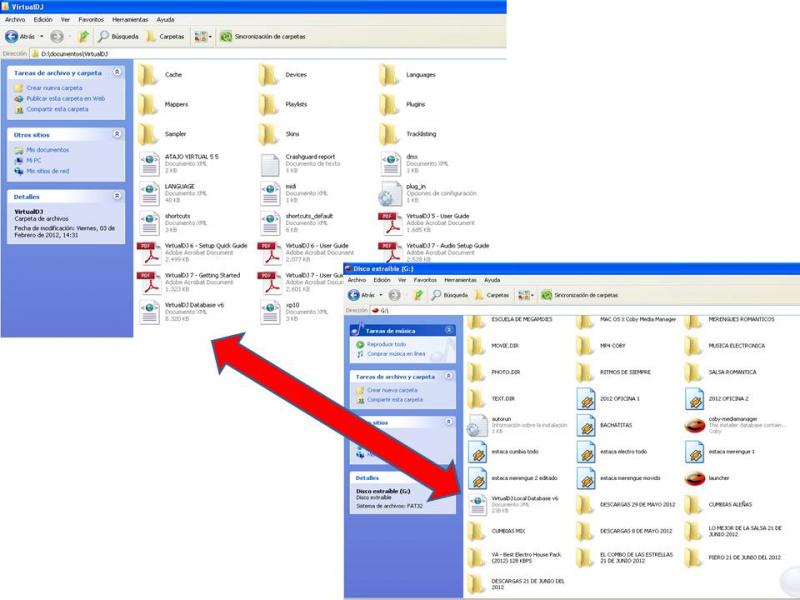Select the dmx XML document
Image resolution: width=800 pixels, height=600 pixels.
(414, 164)
